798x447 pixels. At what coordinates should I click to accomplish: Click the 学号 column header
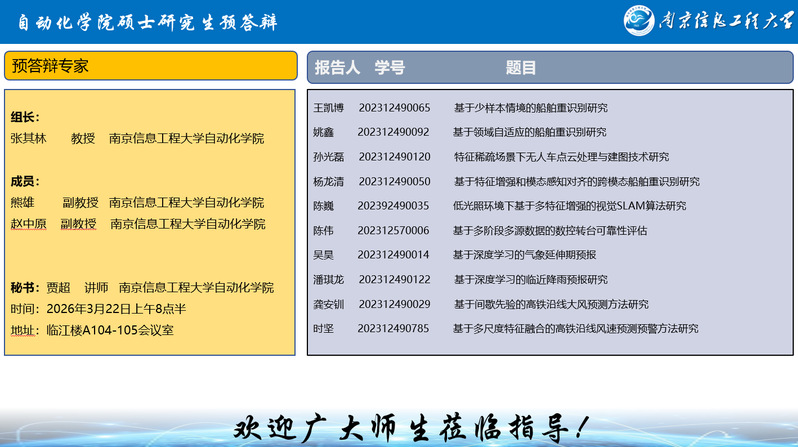[x=389, y=67]
